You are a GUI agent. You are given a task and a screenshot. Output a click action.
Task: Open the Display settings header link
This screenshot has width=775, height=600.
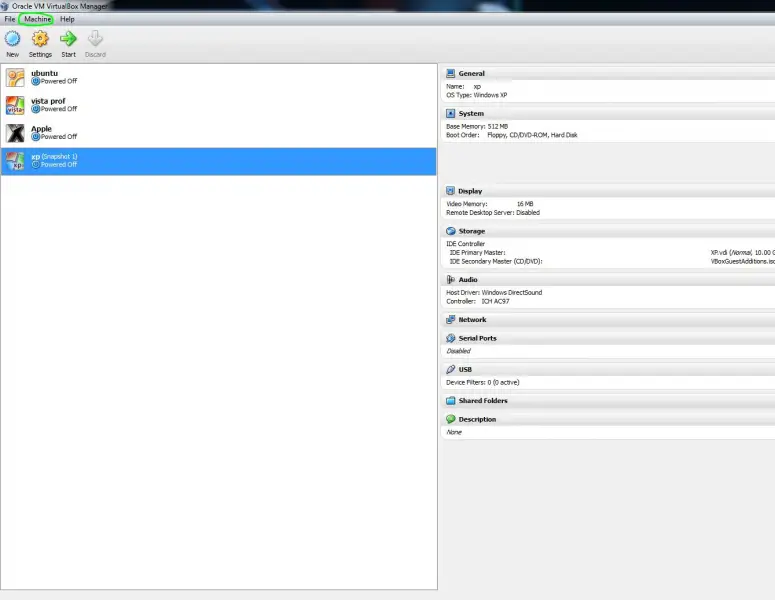470,191
